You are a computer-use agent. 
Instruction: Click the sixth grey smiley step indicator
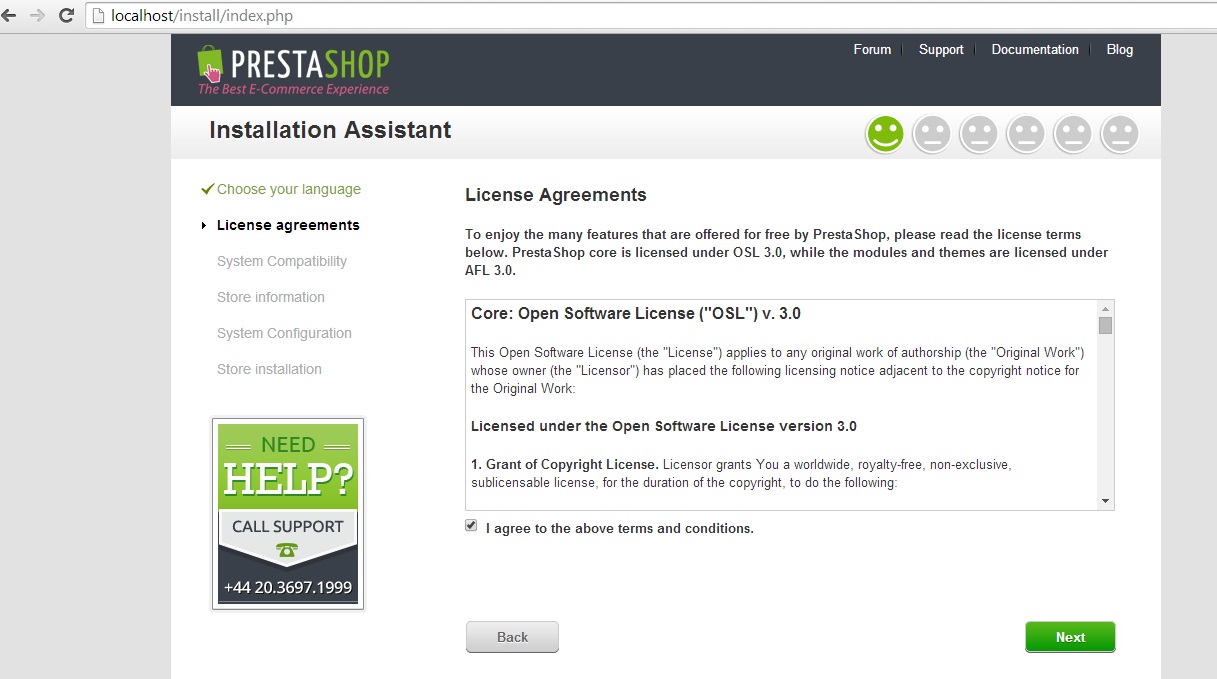coord(1120,134)
